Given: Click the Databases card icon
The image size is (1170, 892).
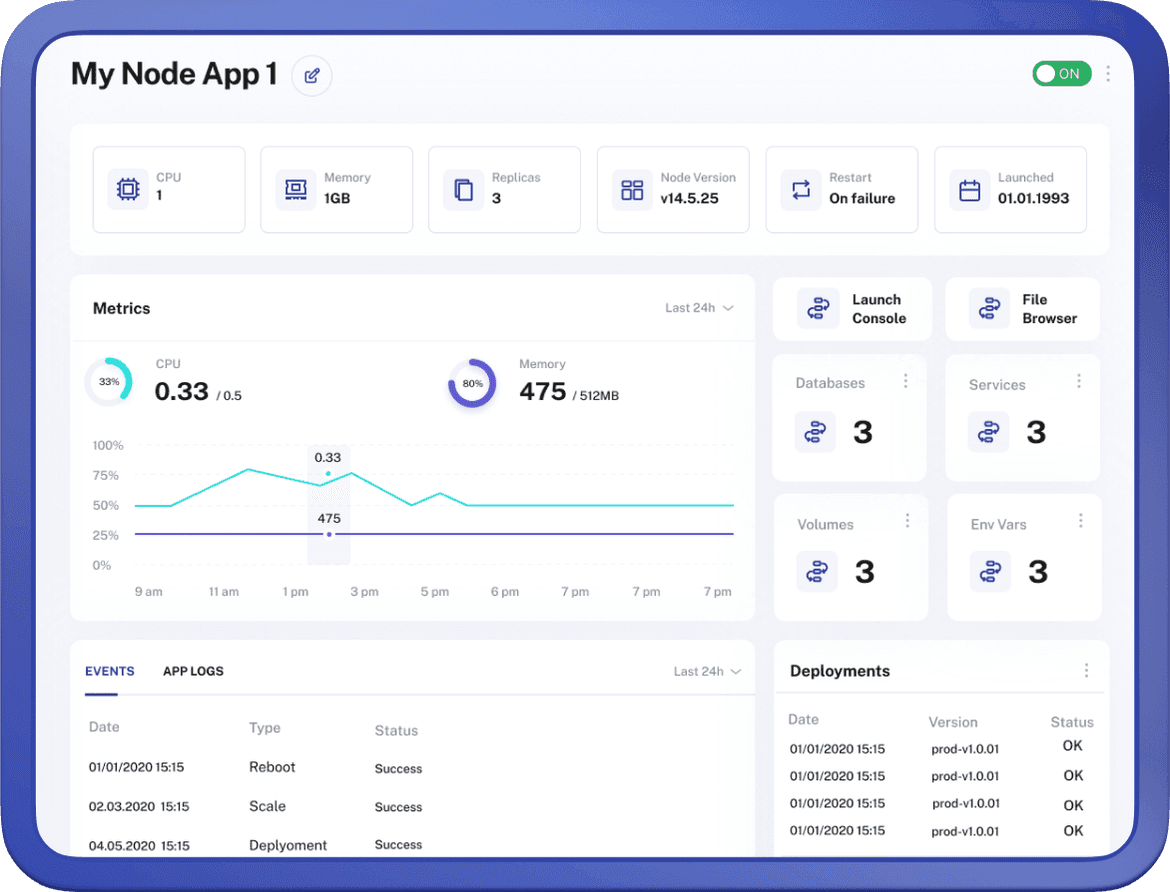Looking at the screenshot, I should [816, 432].
